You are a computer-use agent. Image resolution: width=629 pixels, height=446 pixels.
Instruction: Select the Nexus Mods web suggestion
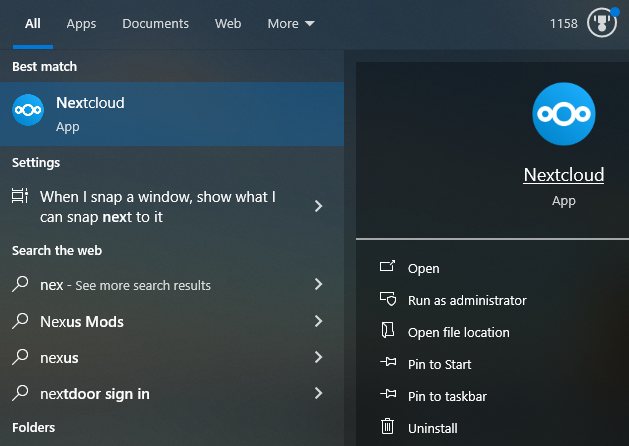pyautogui.click(x=172, y=321)
